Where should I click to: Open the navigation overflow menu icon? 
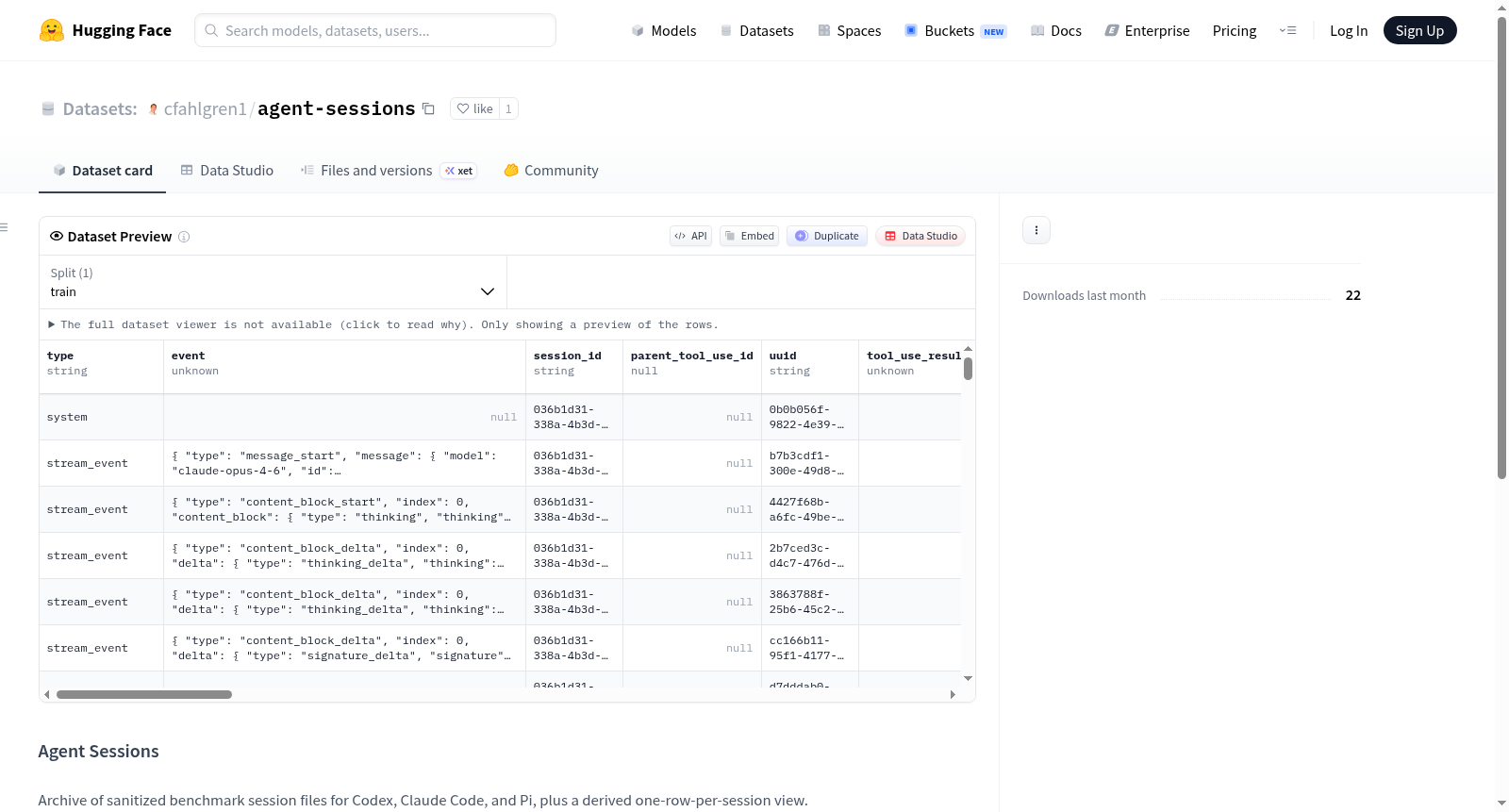(1287, 30)
